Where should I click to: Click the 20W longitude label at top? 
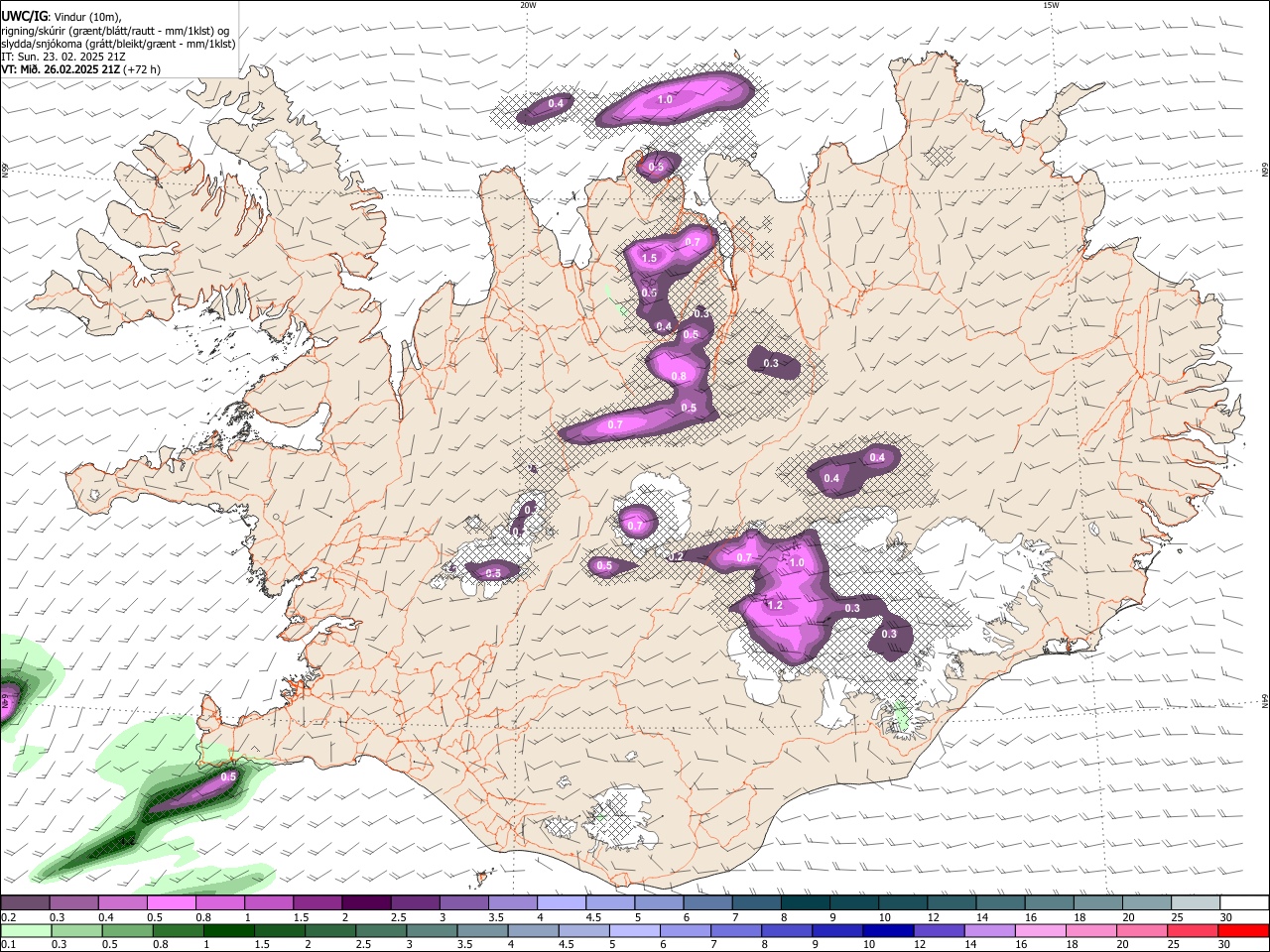[x=528, y=5]
